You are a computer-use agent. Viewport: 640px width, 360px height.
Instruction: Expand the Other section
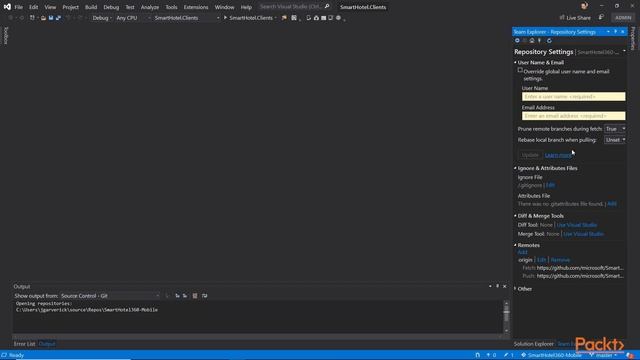pyautogui.click(x=516, y=289)
